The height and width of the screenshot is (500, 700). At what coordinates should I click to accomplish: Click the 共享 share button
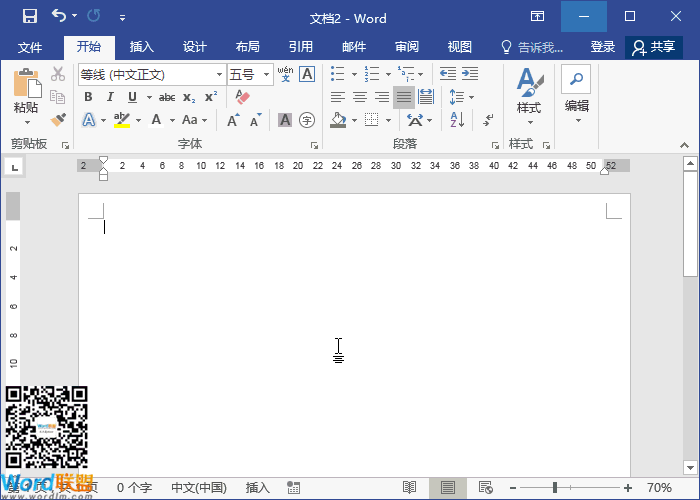click(x=654, y=47)
